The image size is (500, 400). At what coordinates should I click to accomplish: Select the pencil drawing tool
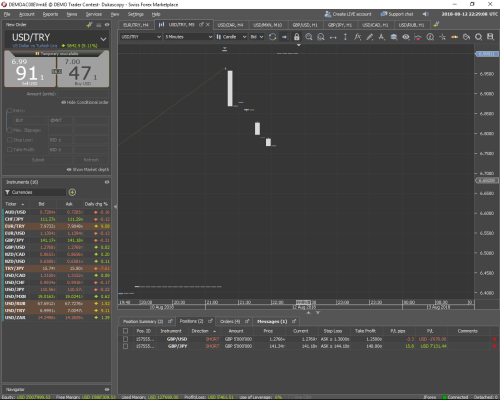(369, 37)
